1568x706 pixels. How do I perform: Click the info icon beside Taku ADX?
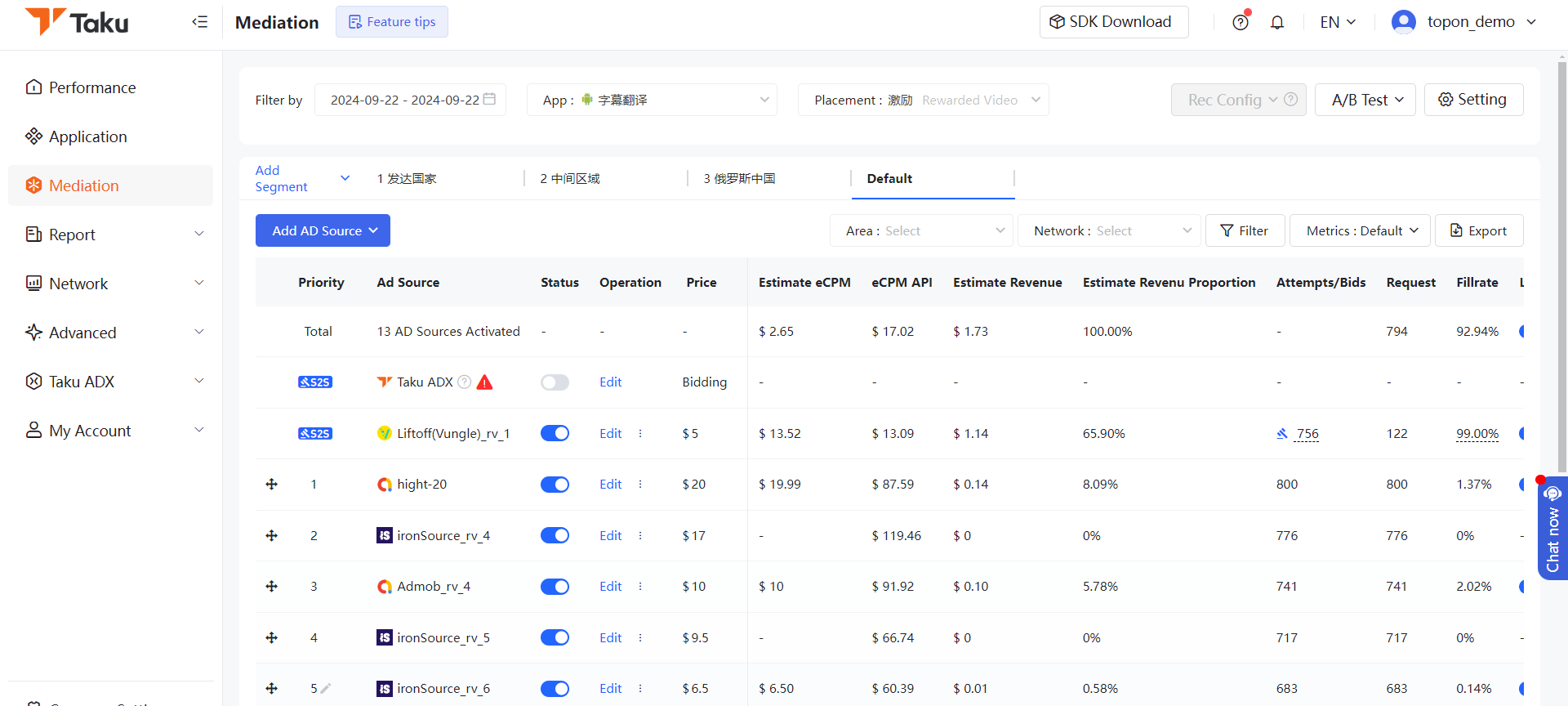point(464,382)
